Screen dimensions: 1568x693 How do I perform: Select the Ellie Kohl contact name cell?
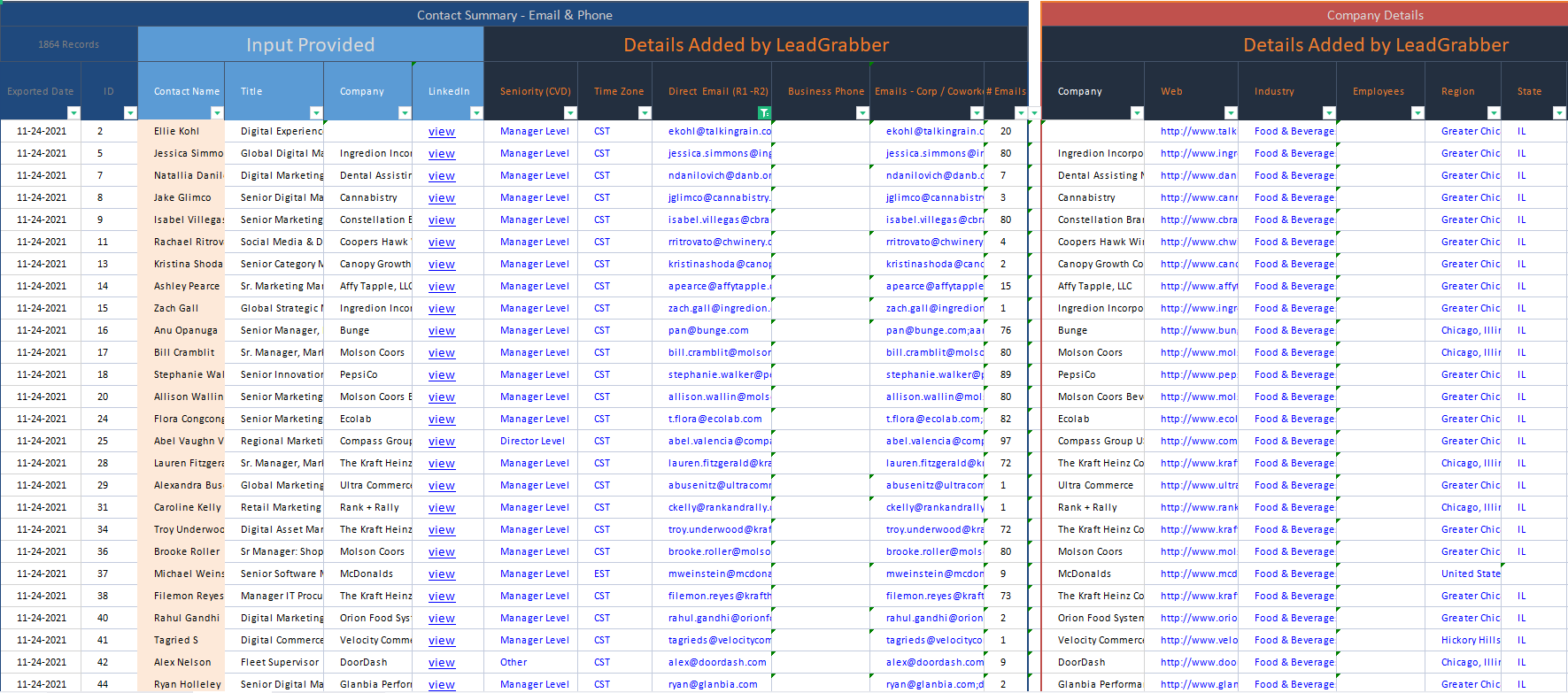click(x=182, y=131)
